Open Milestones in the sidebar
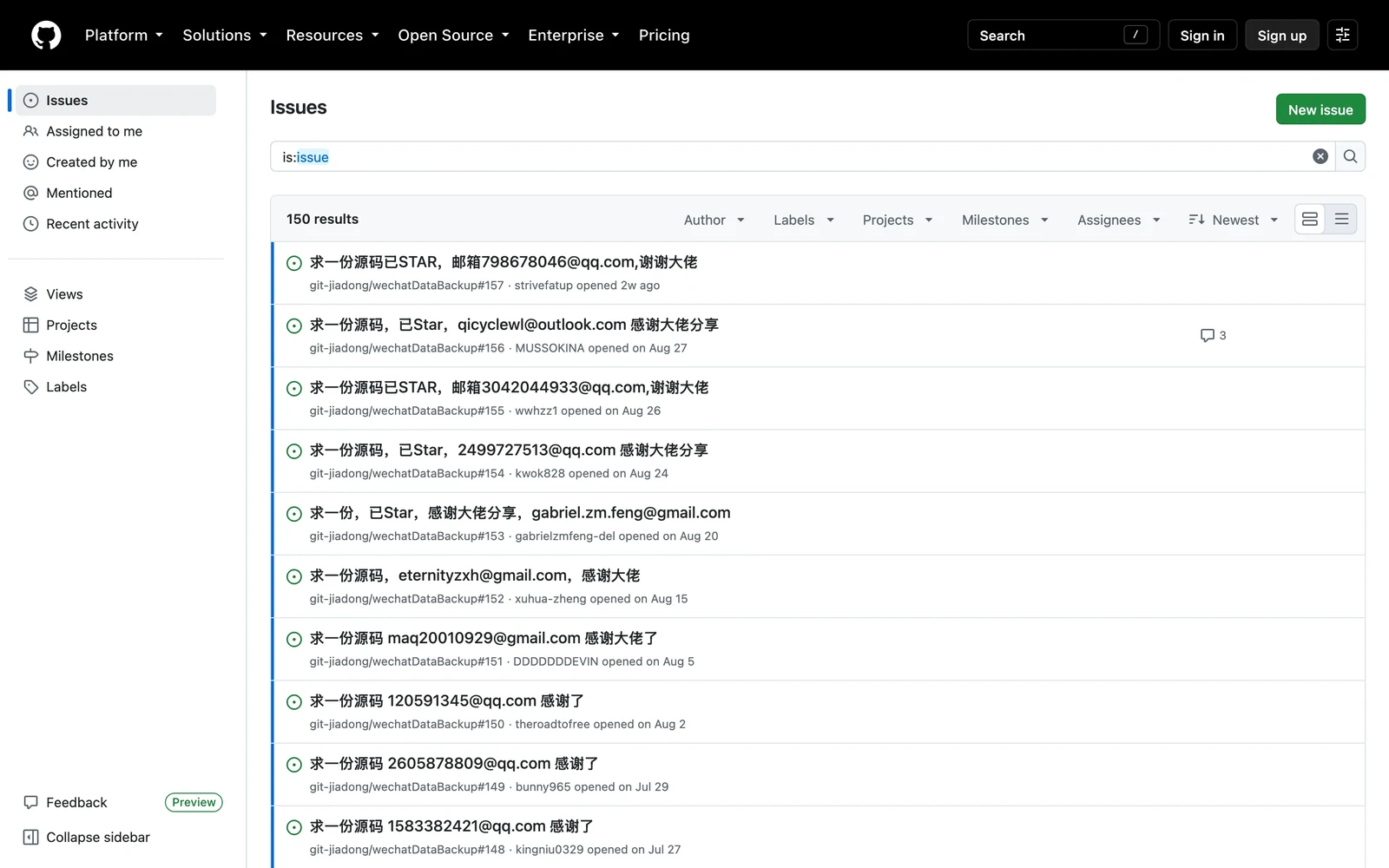The height and width of the screenshot is (868, 1389). point(116,356)
